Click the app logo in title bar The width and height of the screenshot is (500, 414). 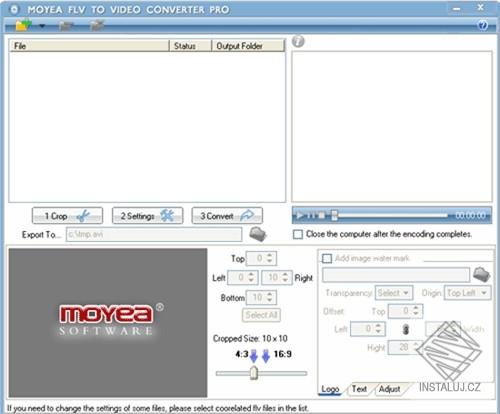pyautogui.click(x=14, y=9)
